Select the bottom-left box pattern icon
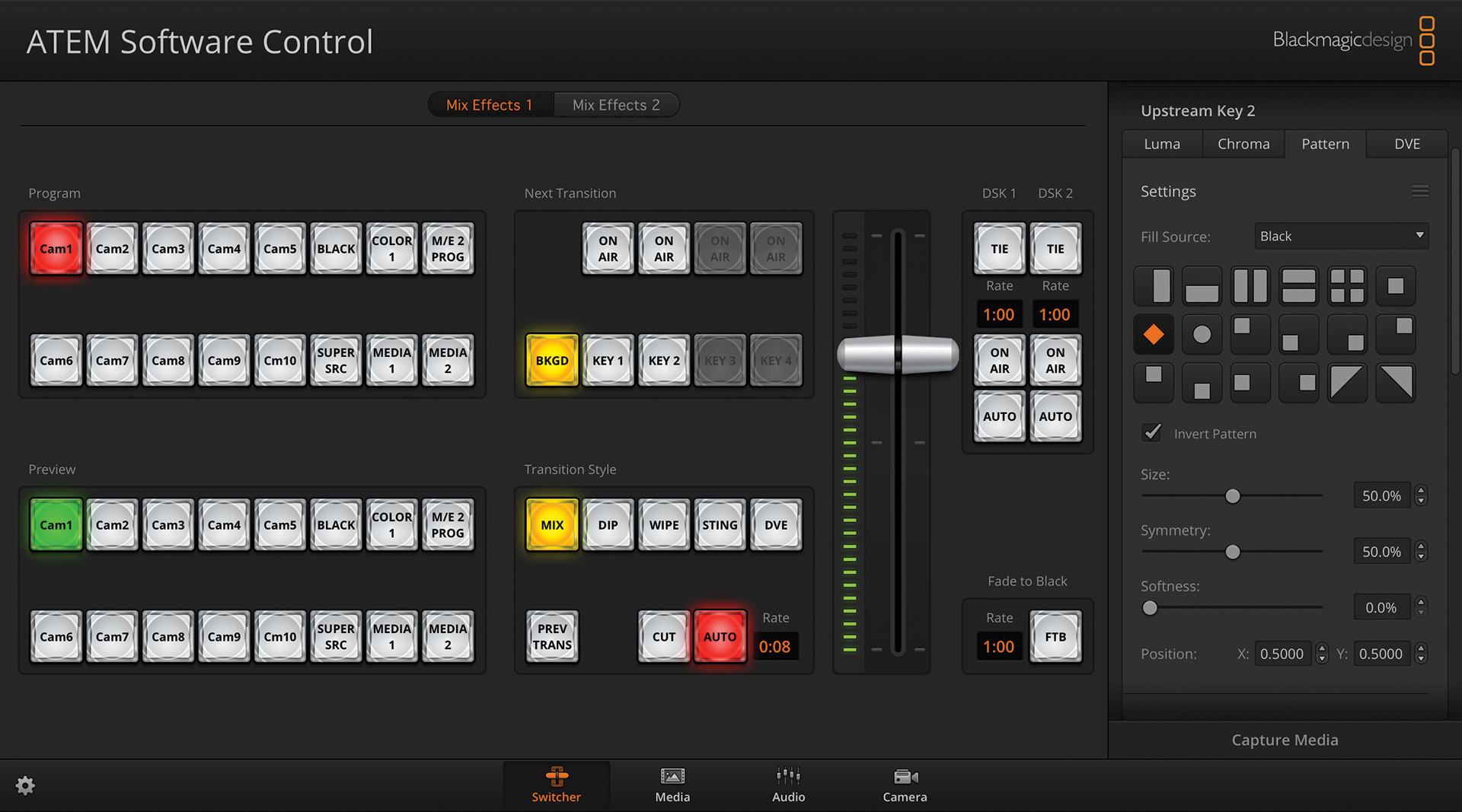The height and width of the screenshot is (812, 1462). (1299, 334)
